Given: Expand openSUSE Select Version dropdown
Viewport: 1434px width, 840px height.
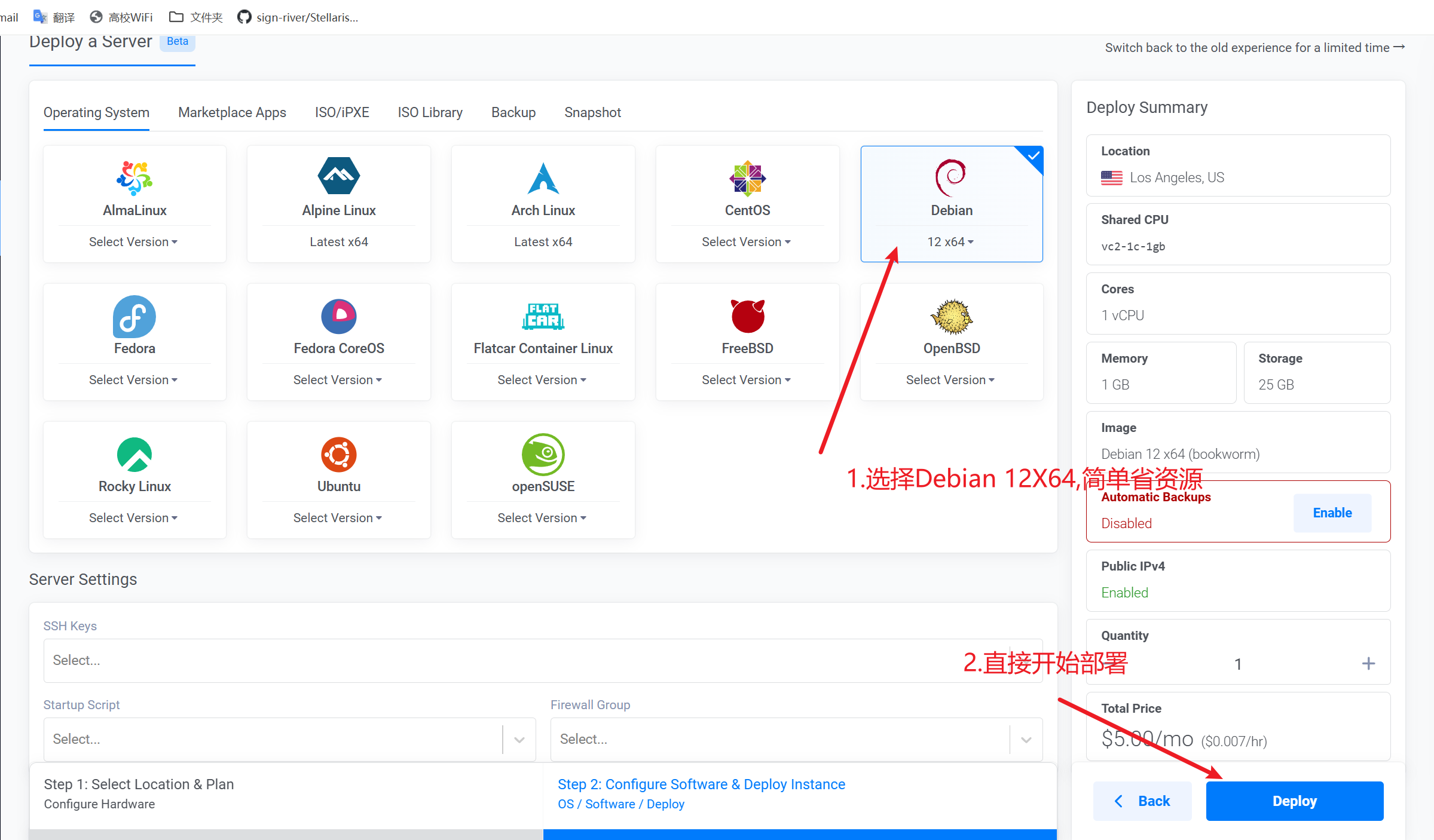Looking at the screenshot, I should tap(542, 518).
